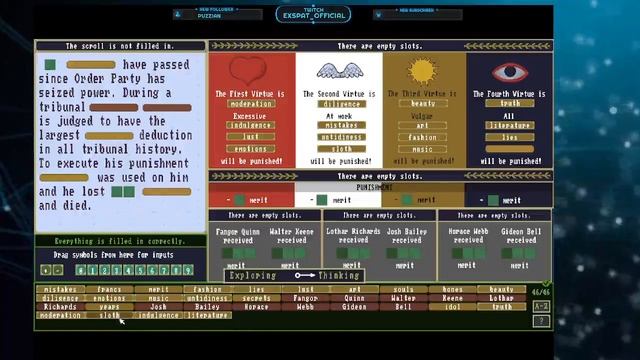
Task: Click the 46/46 word counter
Action: (x=541, y=292)
